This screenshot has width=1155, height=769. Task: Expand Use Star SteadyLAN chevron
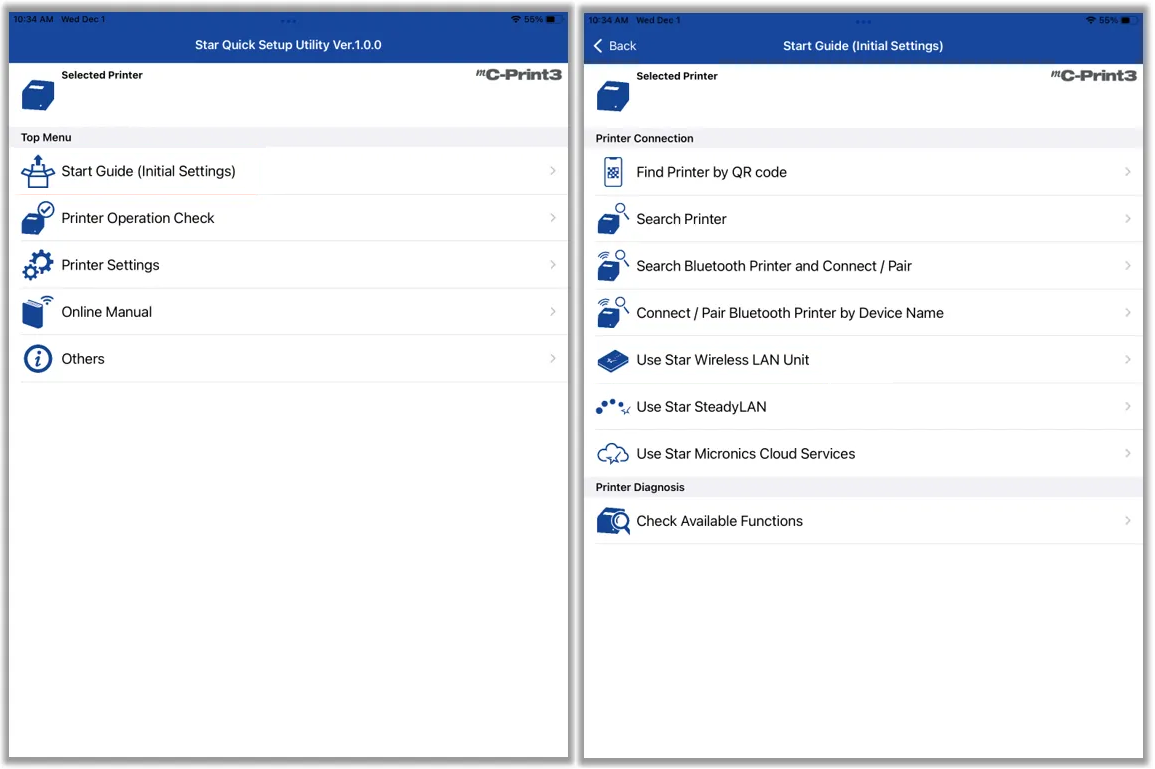tap(1128, 407)
